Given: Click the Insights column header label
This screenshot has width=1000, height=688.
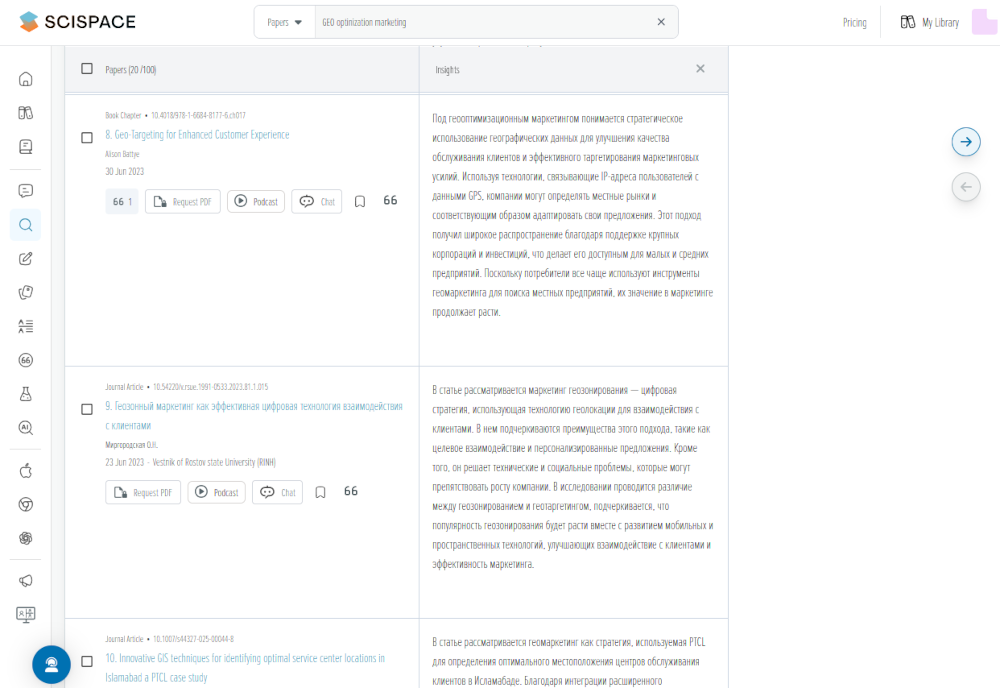Looking at the screenshot, I should pyautogui.click(x=447, y=70).
